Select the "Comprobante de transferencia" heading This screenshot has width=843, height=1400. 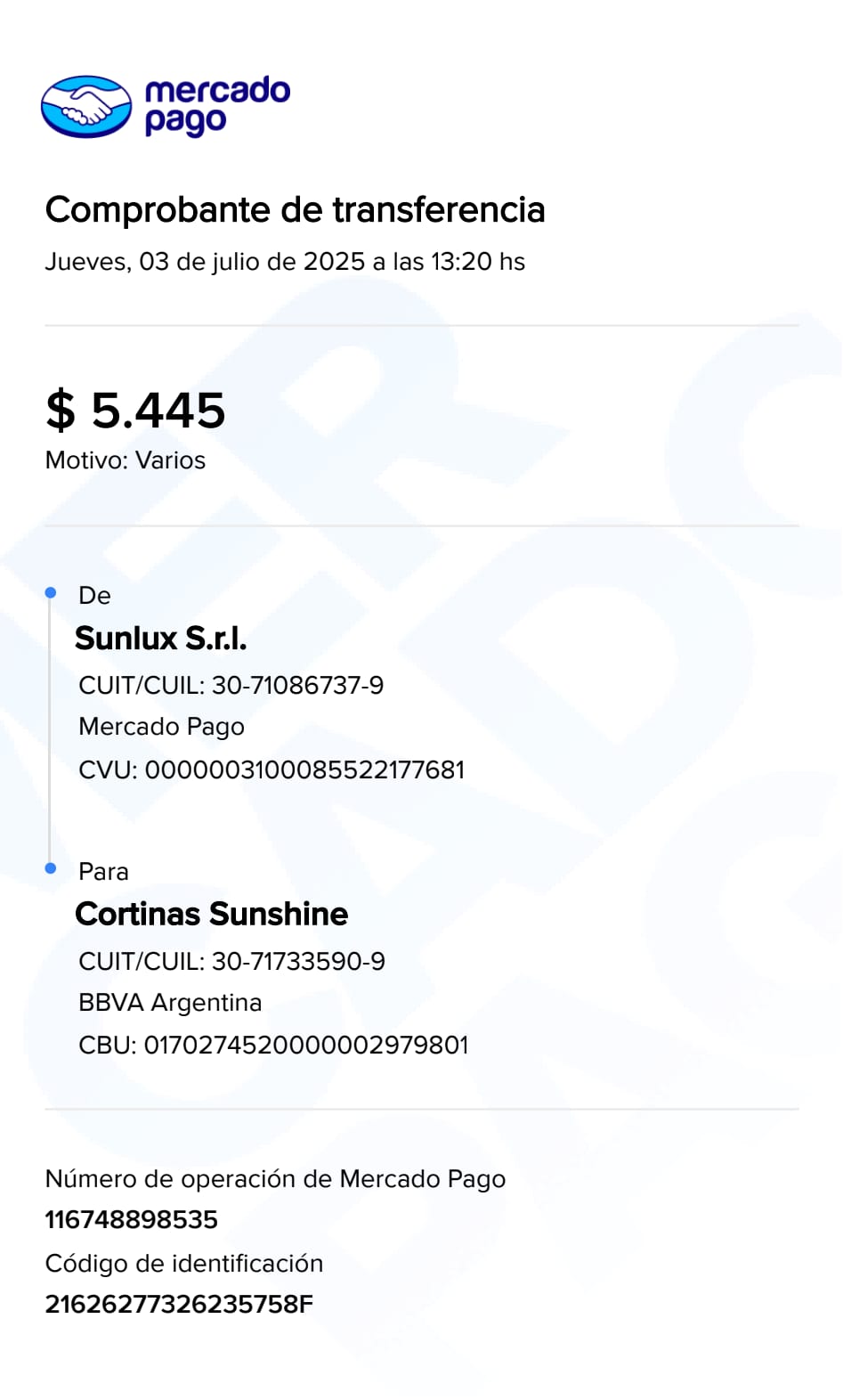295,210
